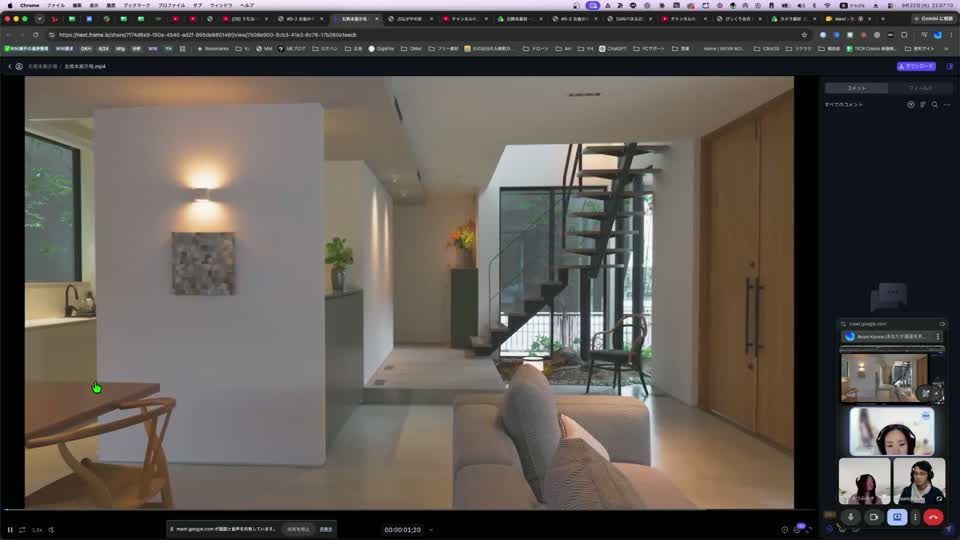The width and height of the screenshot is (960, 540).
Task: Open the apps grid icon in bookmarks bar
Action: (x=182, y=48)
